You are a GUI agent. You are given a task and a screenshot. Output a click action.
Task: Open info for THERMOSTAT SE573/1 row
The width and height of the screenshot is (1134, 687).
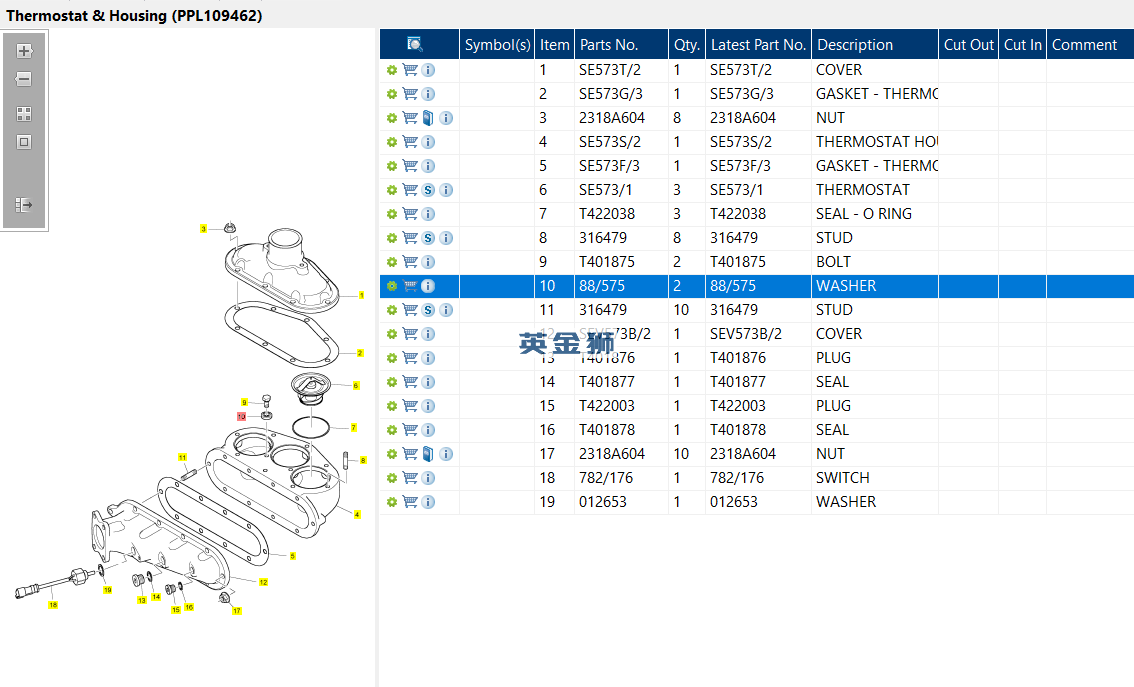click(x=446, y=190)
